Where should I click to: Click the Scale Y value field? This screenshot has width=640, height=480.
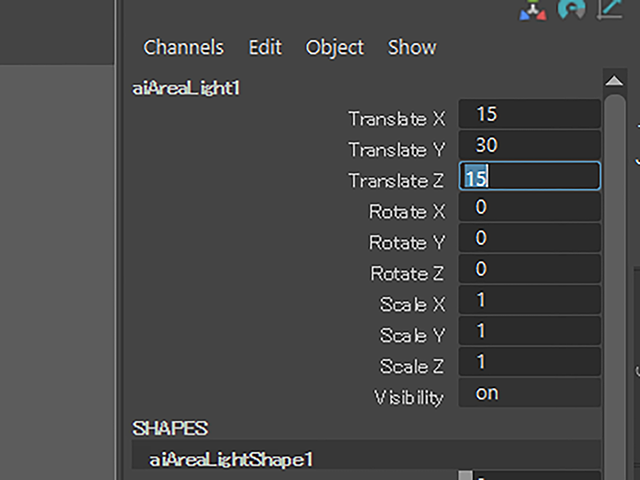pos(529,331)
